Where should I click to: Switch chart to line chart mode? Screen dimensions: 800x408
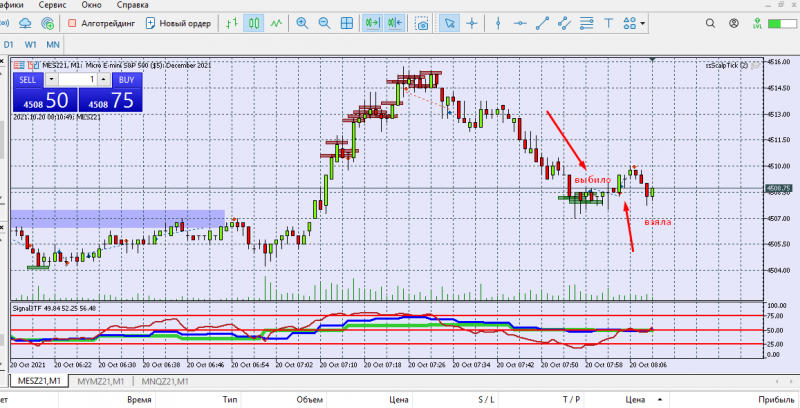coord(276,23)
